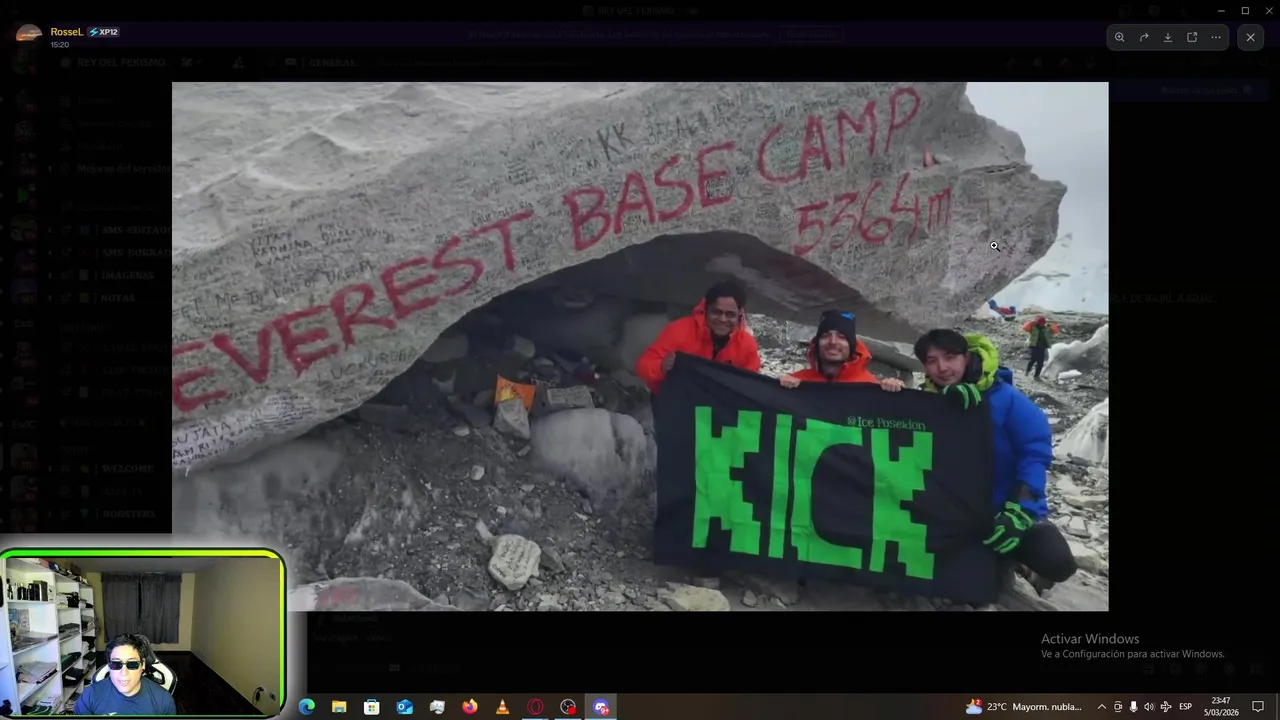The image size is (1280, 720).
Task: Click the microphone icon in system tray
Action: pyautogui.click(x=1133, y=707)
